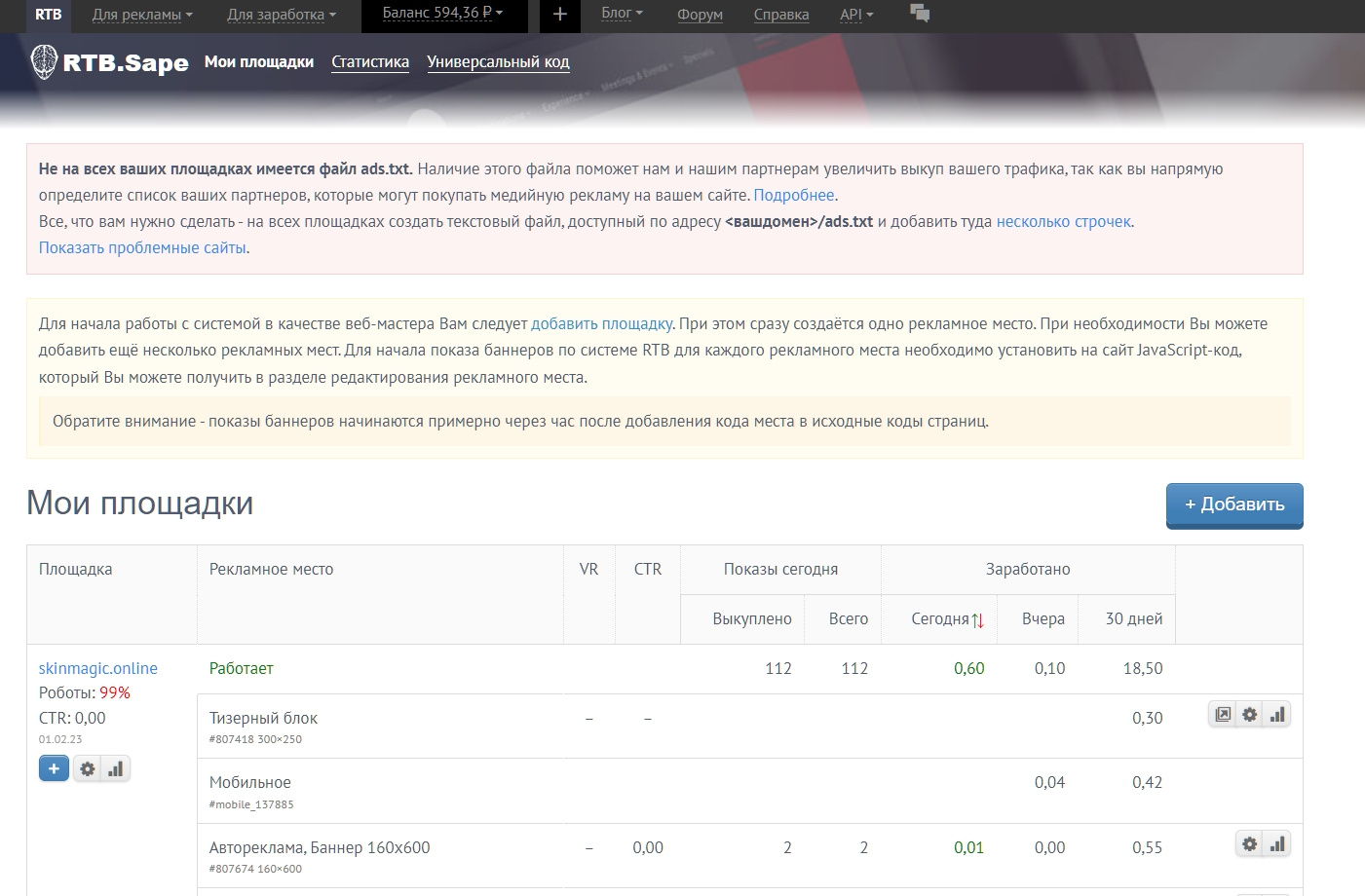The width and height of the screenshot is (1365, 896).
Task: Expand the Для заработка dropdown
Action: tap(281, 15)
